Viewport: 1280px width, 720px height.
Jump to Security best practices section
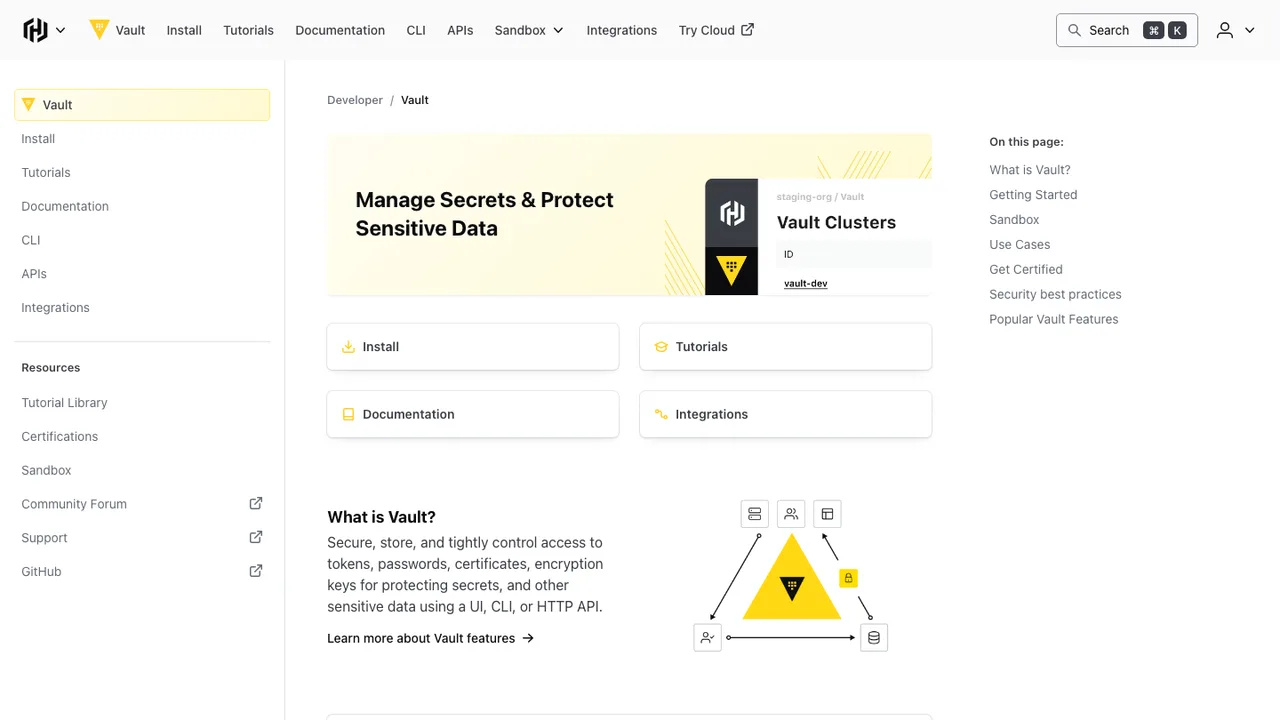coord(1055,295)
